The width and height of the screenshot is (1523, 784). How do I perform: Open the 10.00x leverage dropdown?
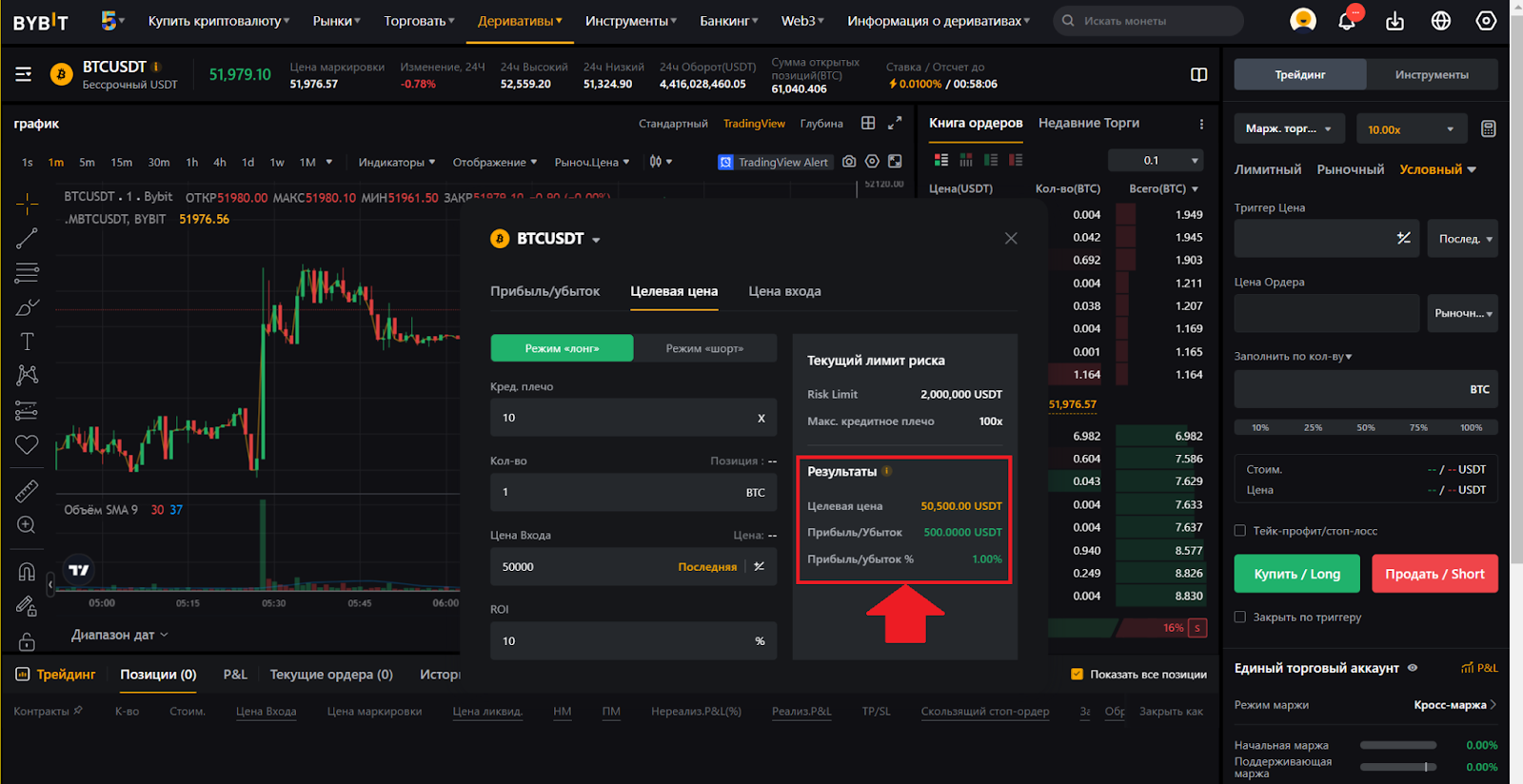coord(1411,129)
